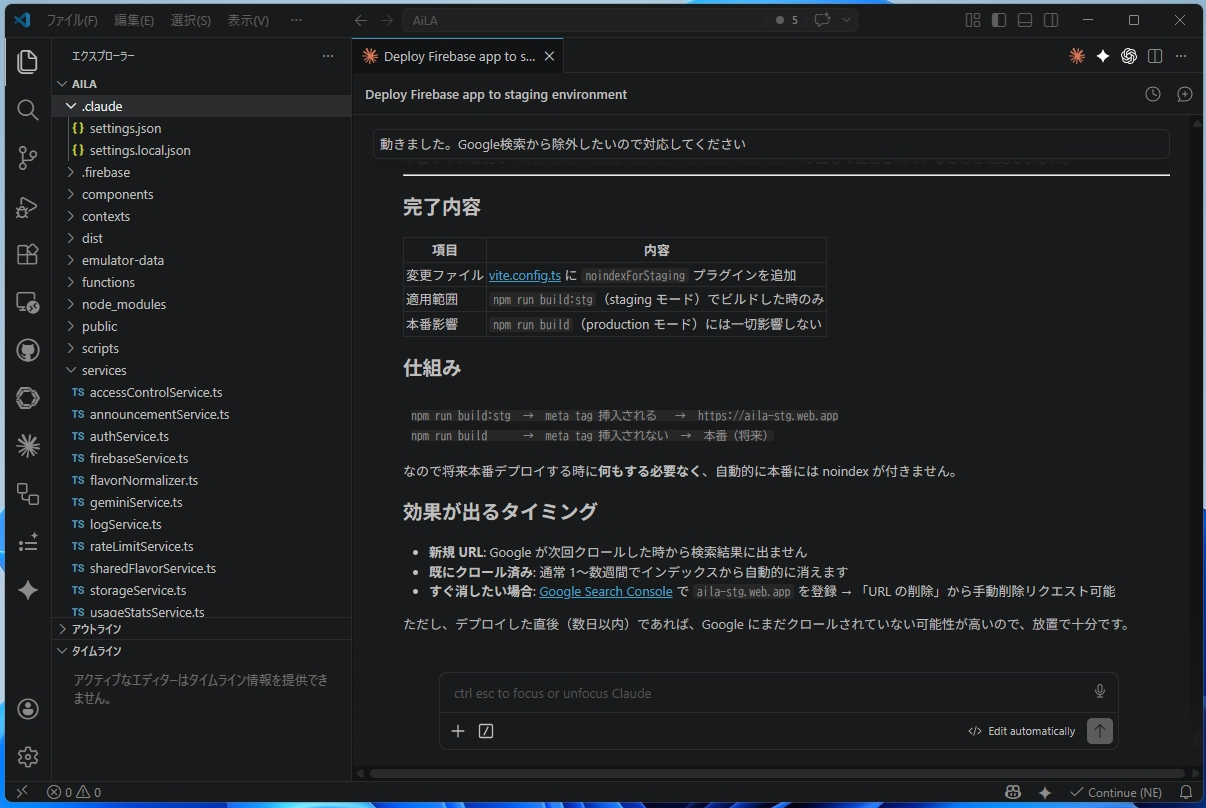The height and width of the screenshot is (808, 1206).
Task: Toggle the primary side bar visibility
Action: pyautogui.click(x=999, y=20)
